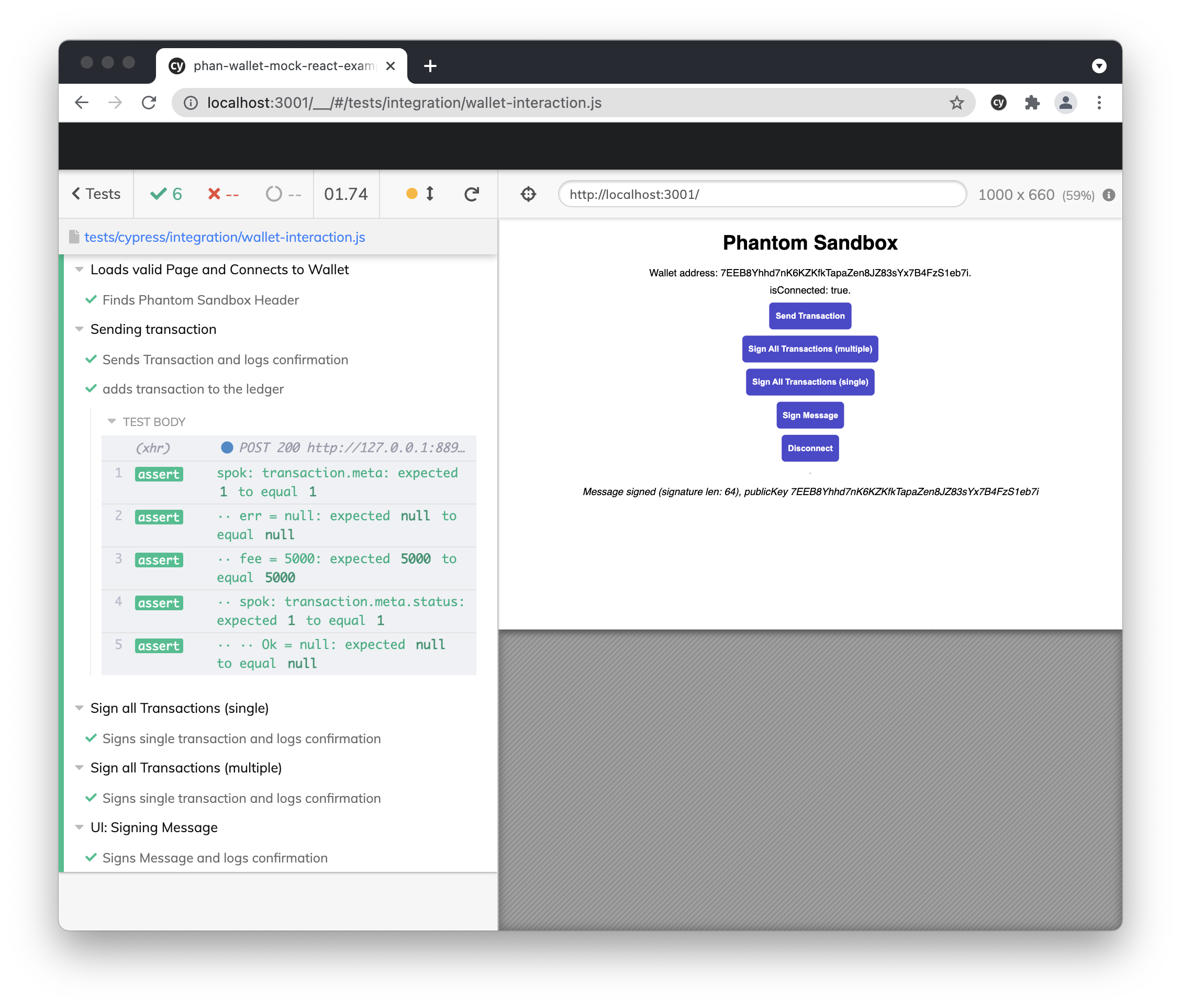This screenshot has height=1008, width=1181.
Task: Bookmark this page with the star icon
Action: coord(956,103)
